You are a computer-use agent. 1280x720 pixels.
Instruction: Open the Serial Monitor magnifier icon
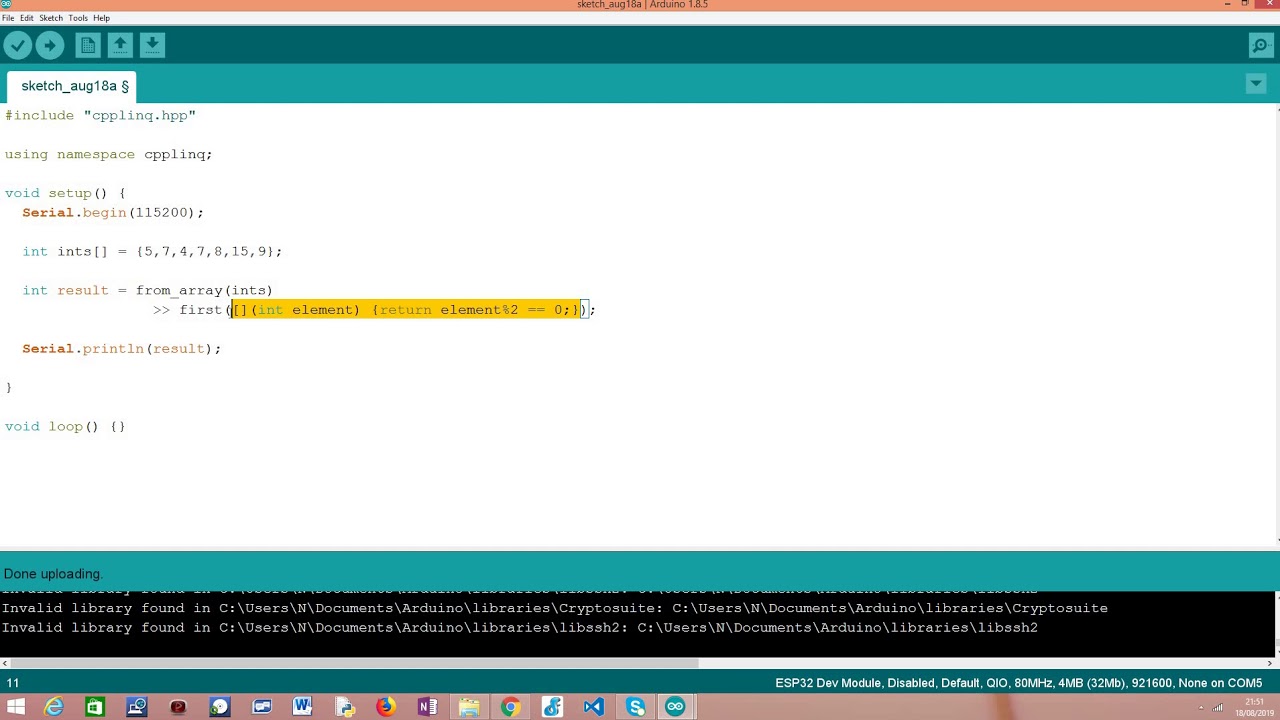click(1261, 45)
